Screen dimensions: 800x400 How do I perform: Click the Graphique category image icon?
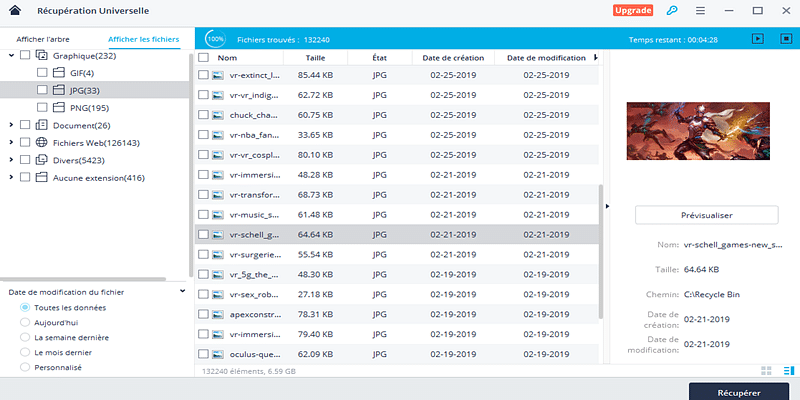41,56
